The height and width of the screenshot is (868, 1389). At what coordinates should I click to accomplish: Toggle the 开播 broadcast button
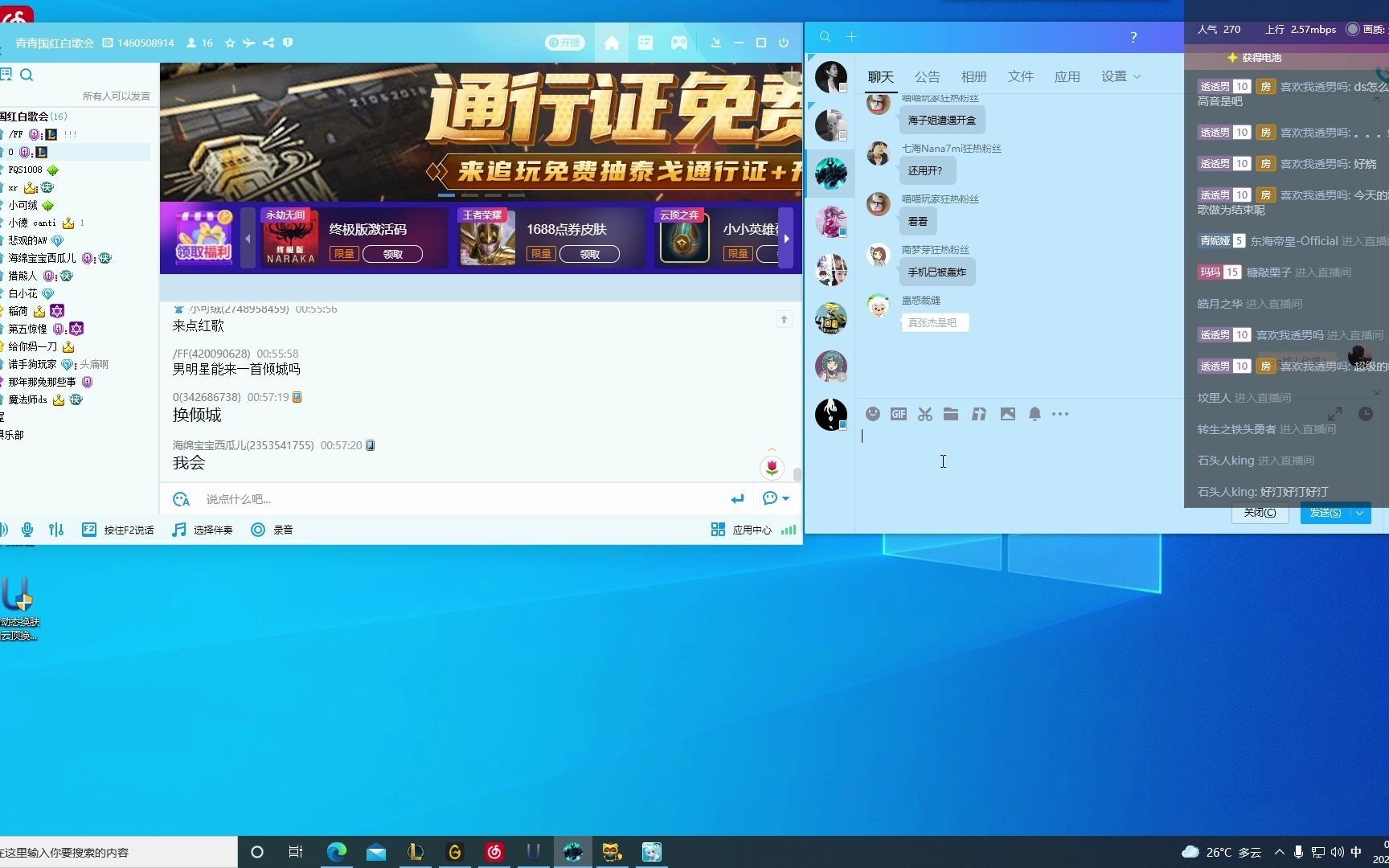565,43
